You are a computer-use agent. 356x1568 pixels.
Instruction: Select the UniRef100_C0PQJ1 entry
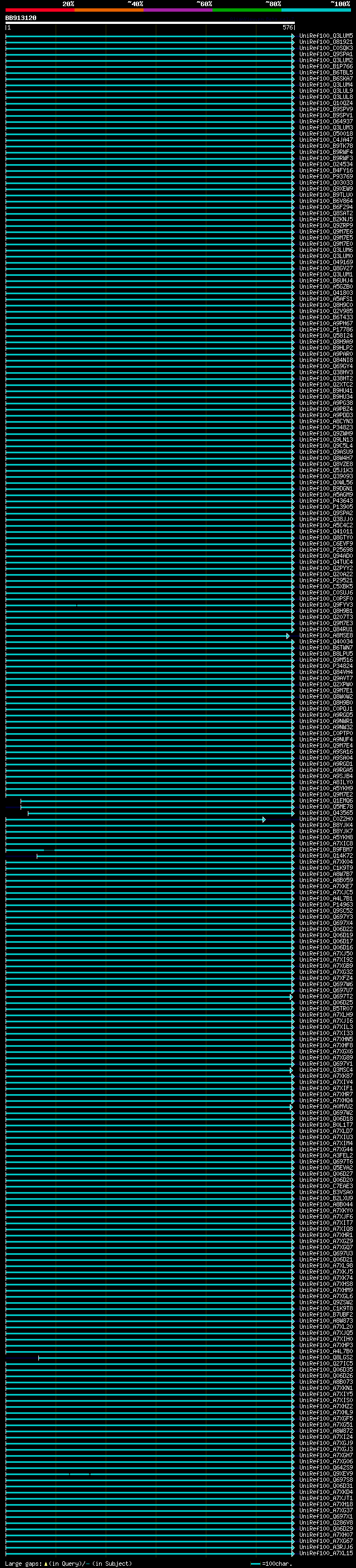click(326, 709)
